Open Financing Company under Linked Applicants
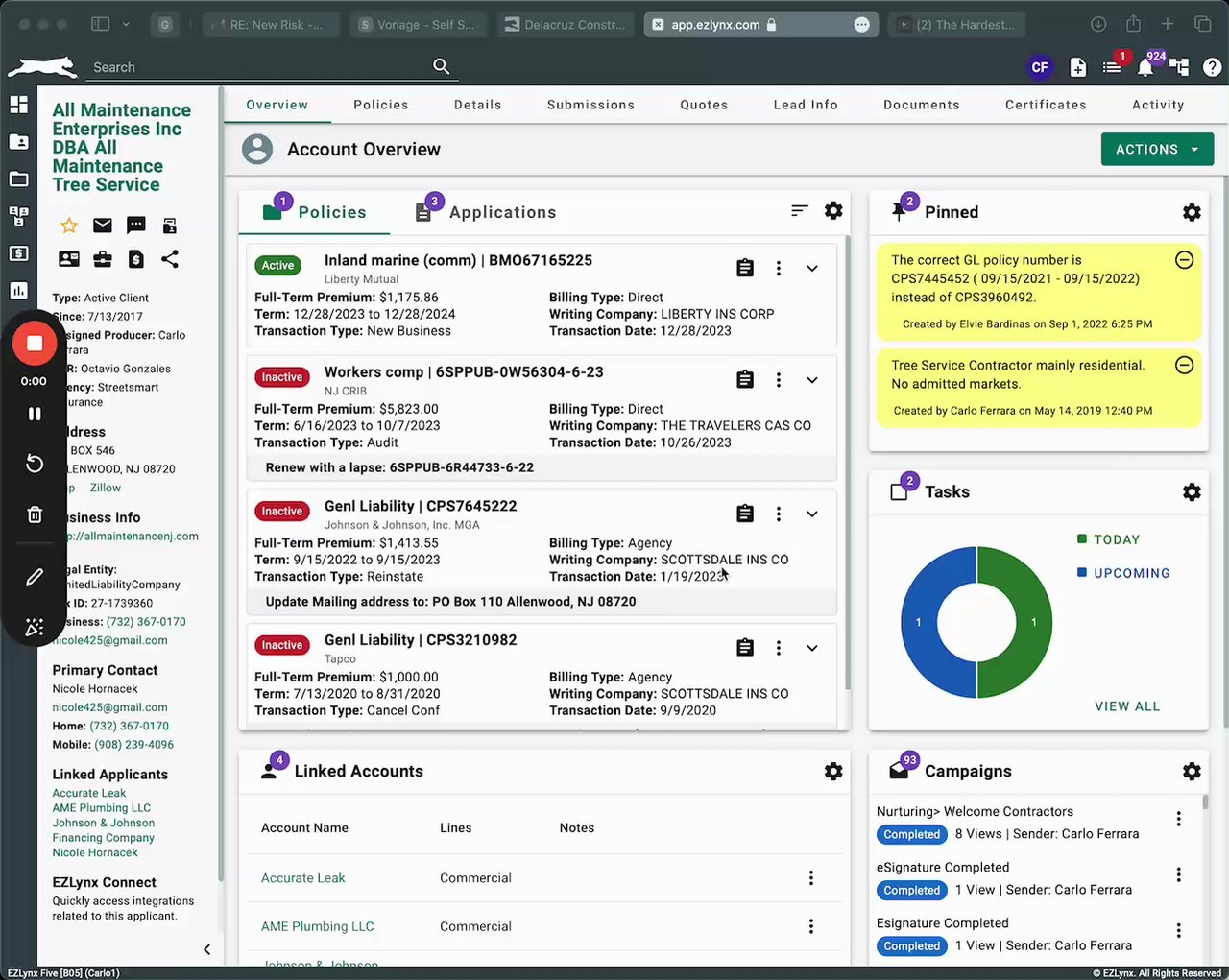The height and width of the screenshot is (980, 1229). [103, 838]
